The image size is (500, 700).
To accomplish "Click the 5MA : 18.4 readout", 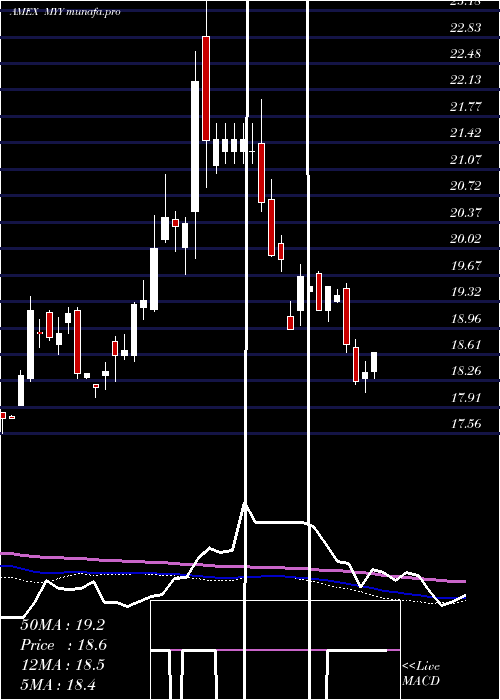I will (58, 684).
